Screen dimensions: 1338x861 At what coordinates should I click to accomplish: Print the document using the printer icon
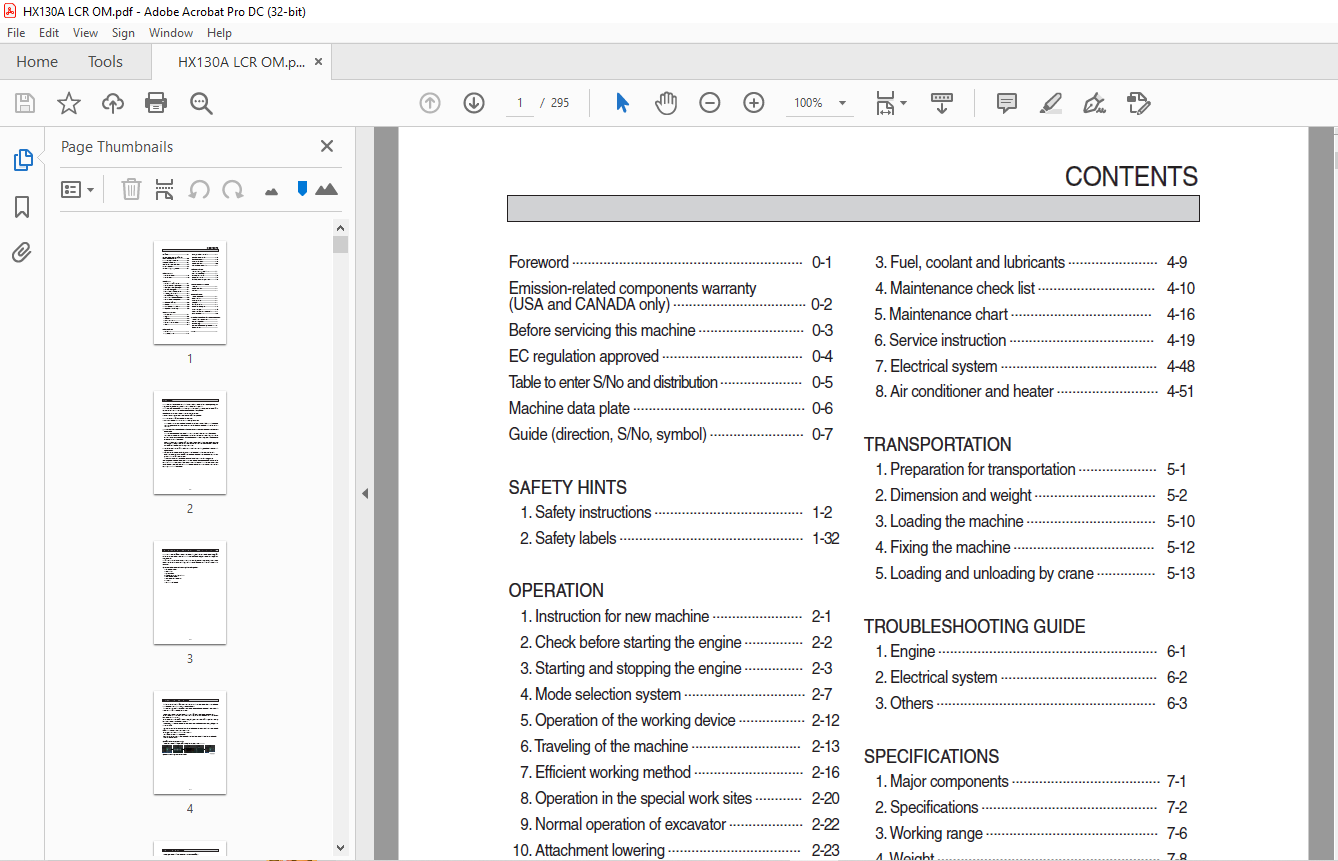click(x=156, y=103)
